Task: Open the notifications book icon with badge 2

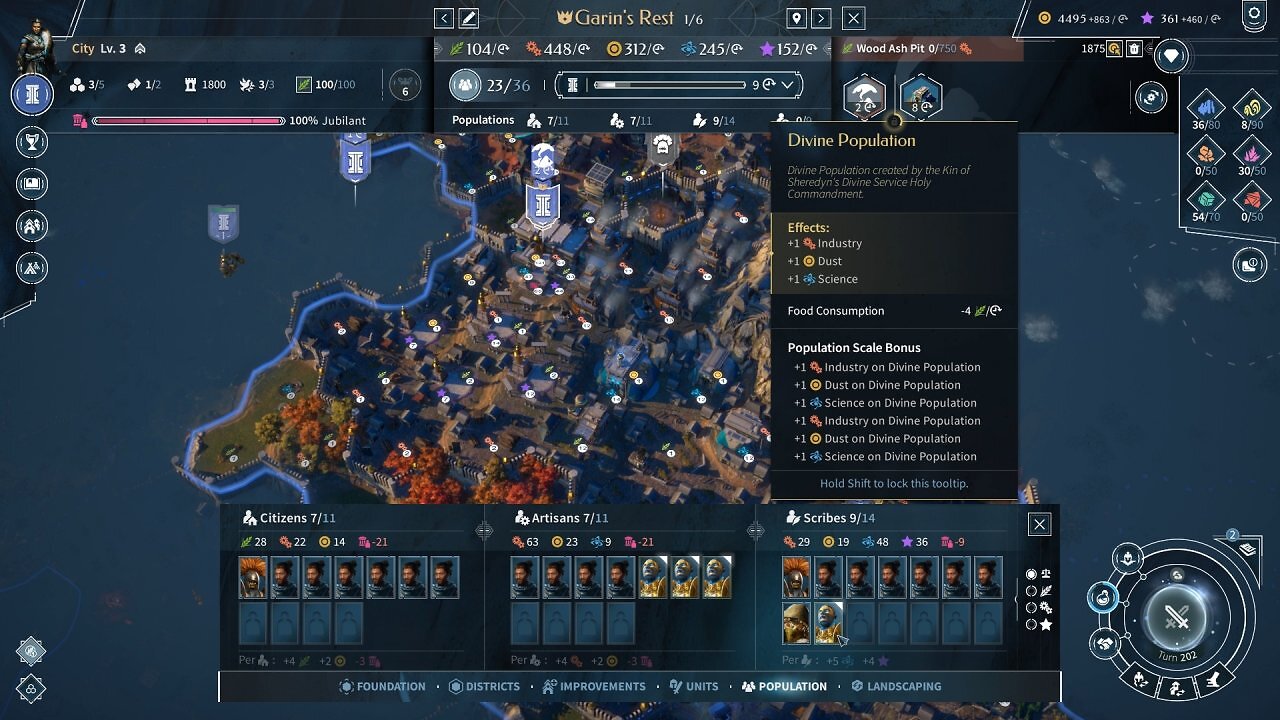Action: click(x=1247, y=548)
